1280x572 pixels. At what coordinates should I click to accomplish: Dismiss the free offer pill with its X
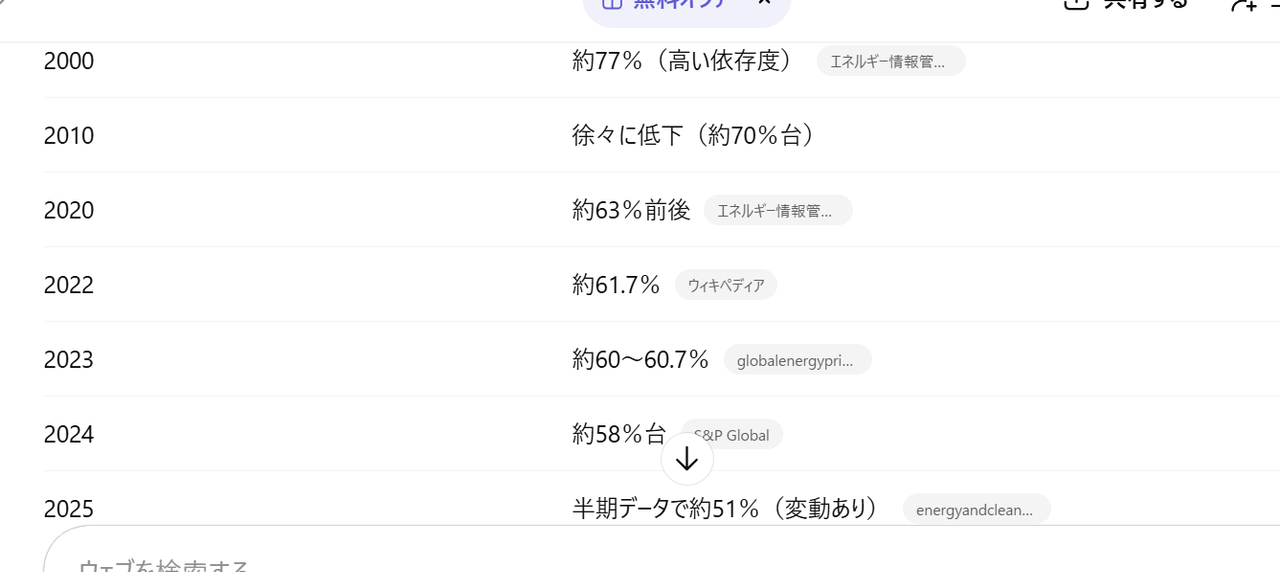click(x=764, y=3)
